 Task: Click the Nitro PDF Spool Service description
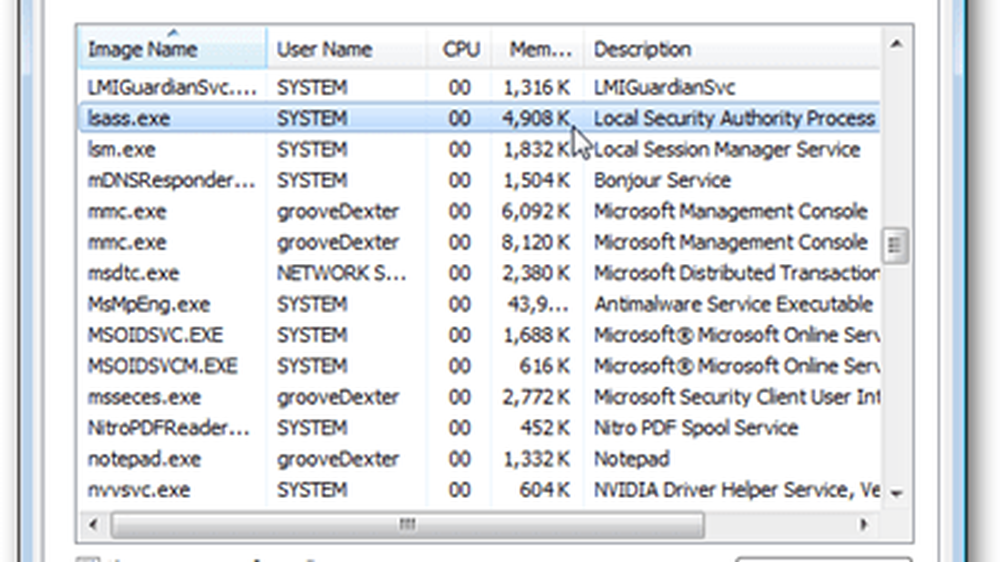(x=696, y=428)
